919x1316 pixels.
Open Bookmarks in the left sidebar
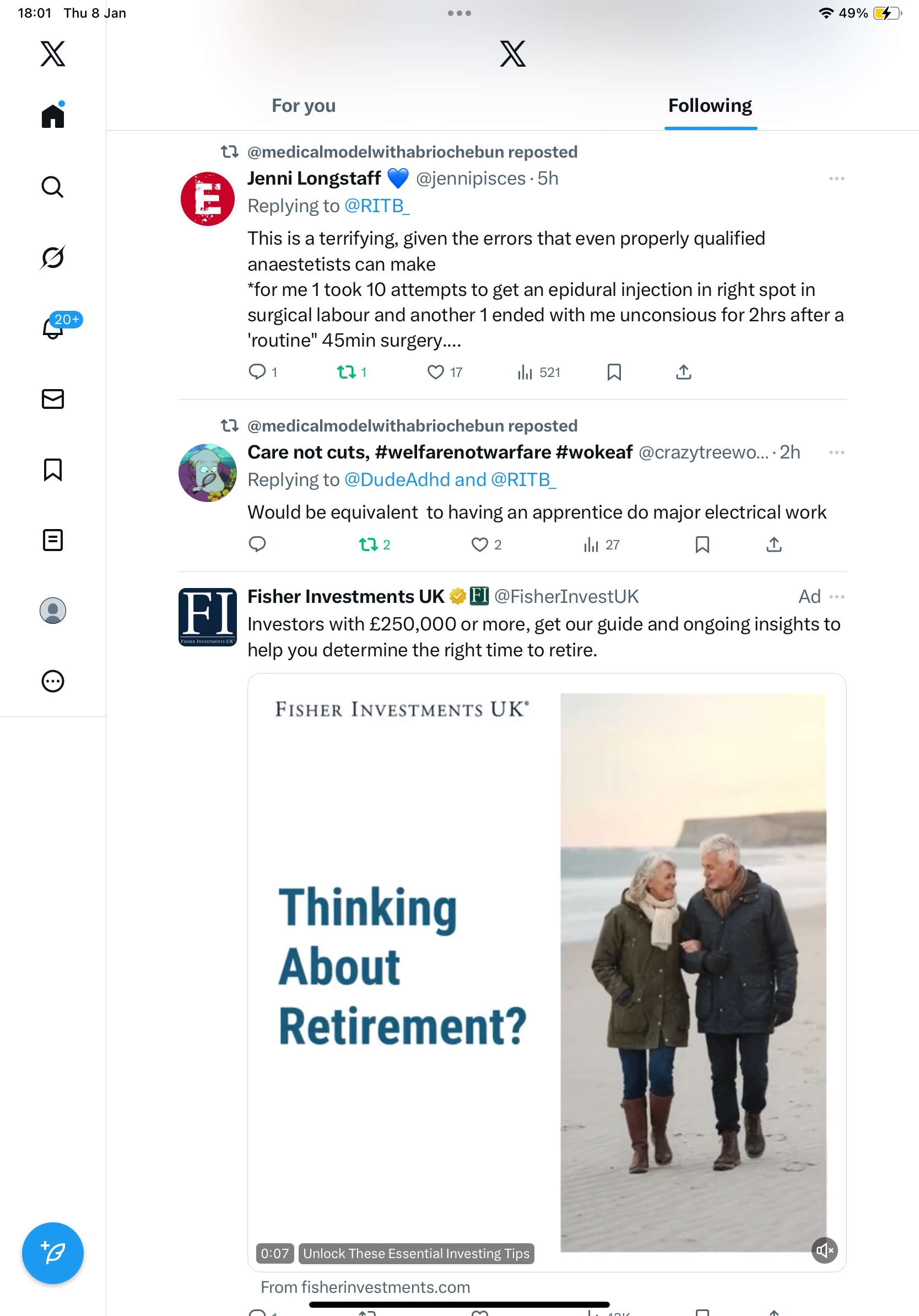53,470
